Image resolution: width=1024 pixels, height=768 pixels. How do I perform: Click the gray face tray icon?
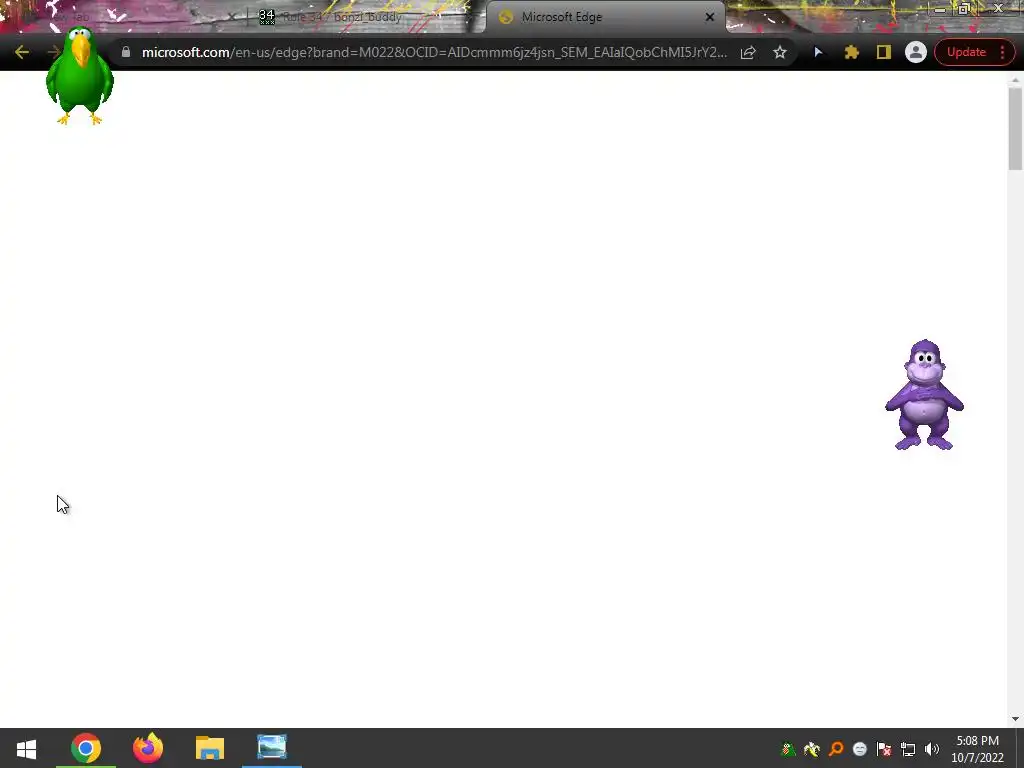859,749
